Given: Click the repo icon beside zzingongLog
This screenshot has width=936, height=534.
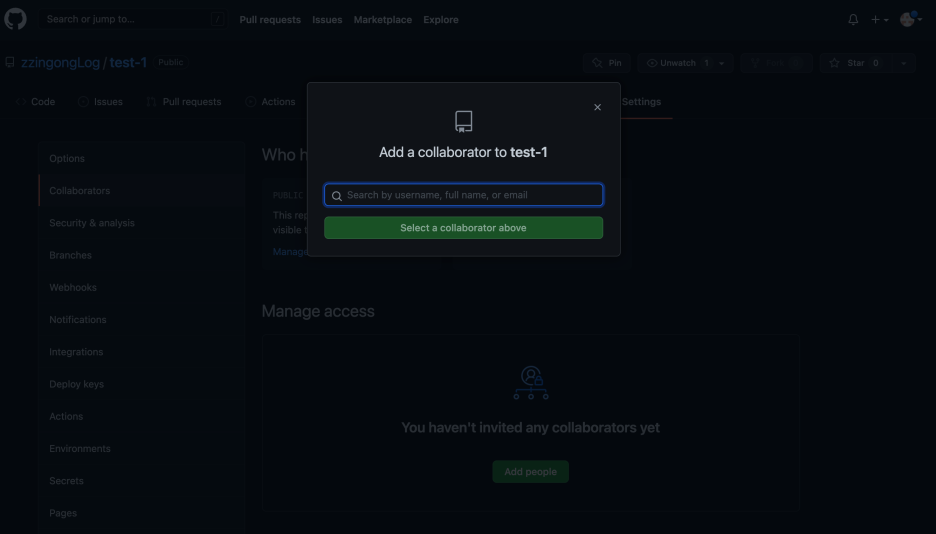Looking at the screenshot, I should pyautogui.click(x=10, y=63).
